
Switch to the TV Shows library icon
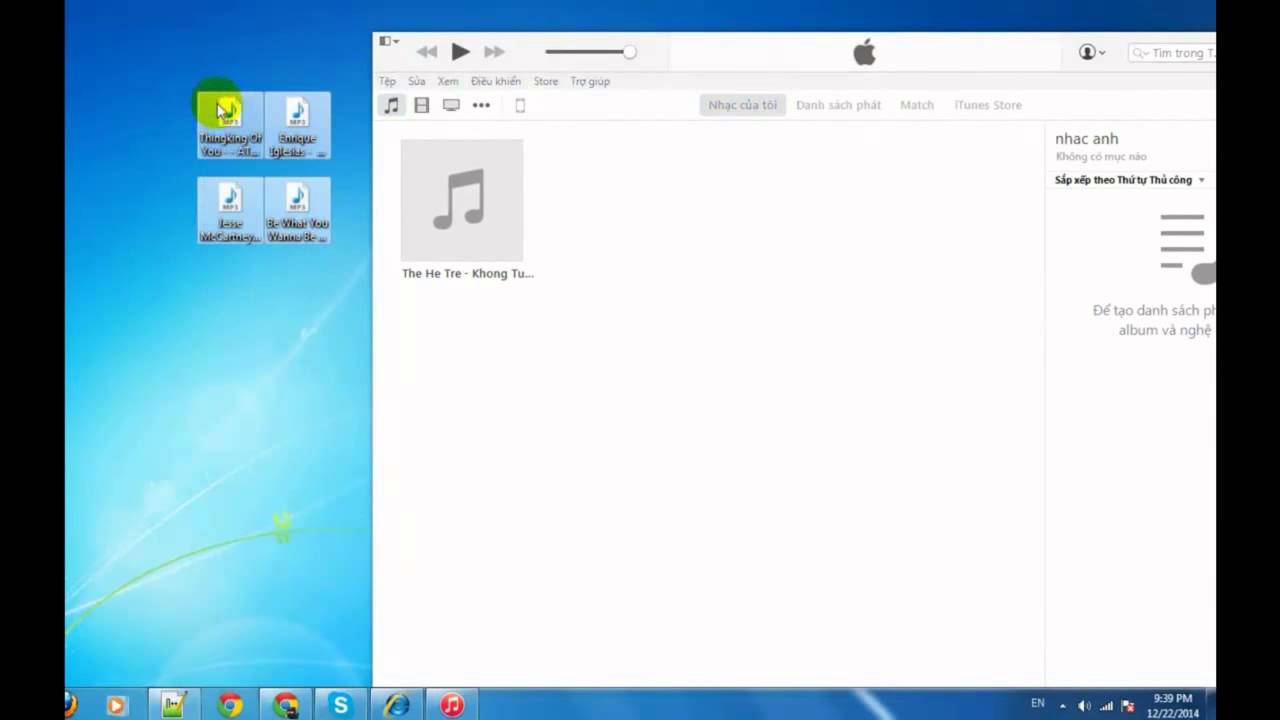[451, 105]
